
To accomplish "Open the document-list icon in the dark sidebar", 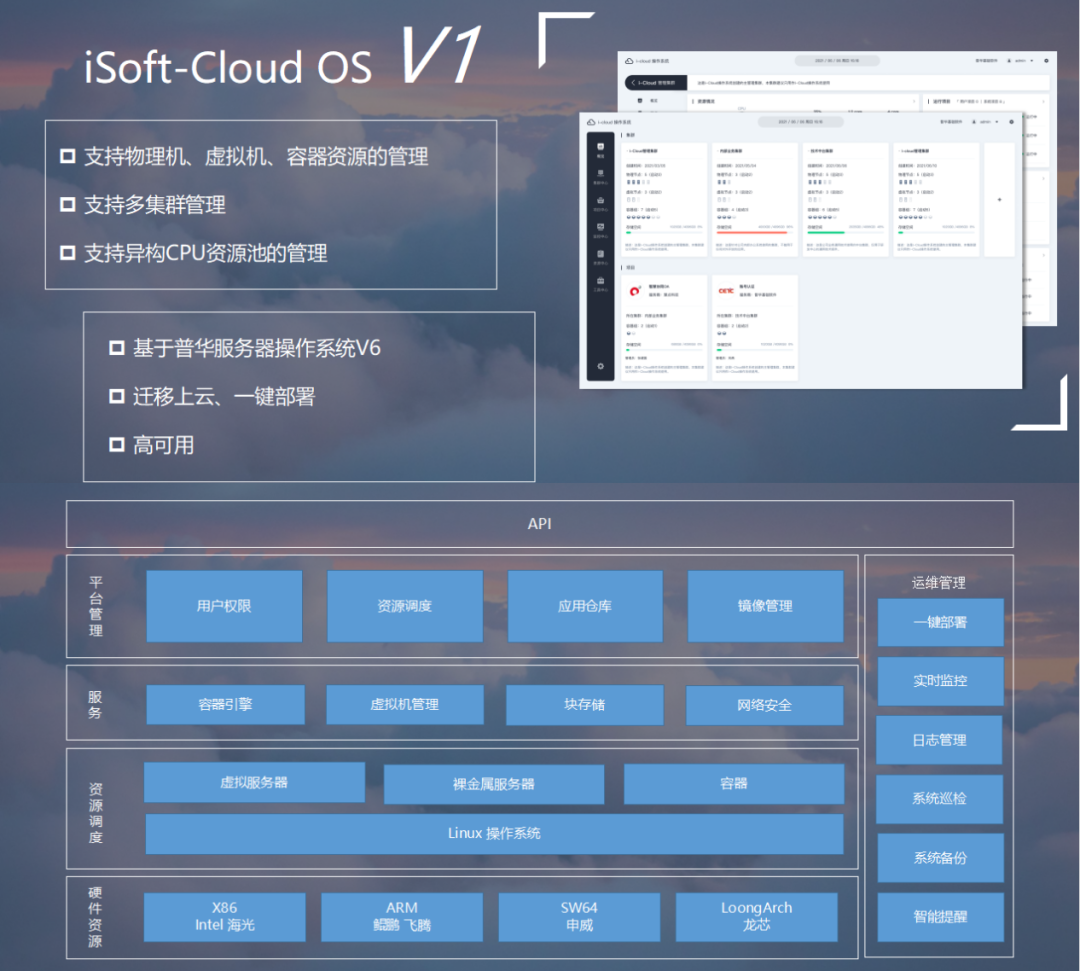I will coord(601,253).
